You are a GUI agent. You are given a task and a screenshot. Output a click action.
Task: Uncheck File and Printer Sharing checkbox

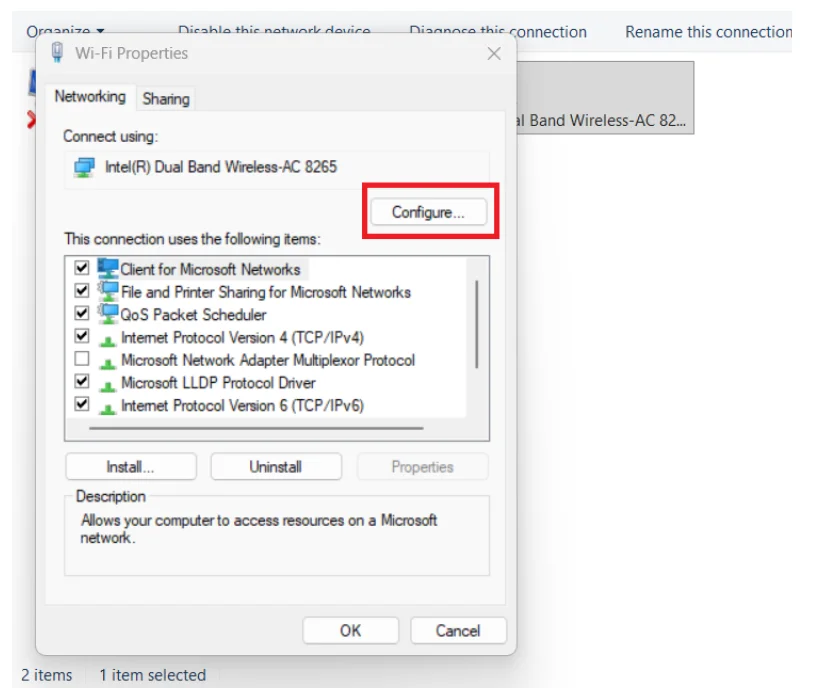pos(82,290)
